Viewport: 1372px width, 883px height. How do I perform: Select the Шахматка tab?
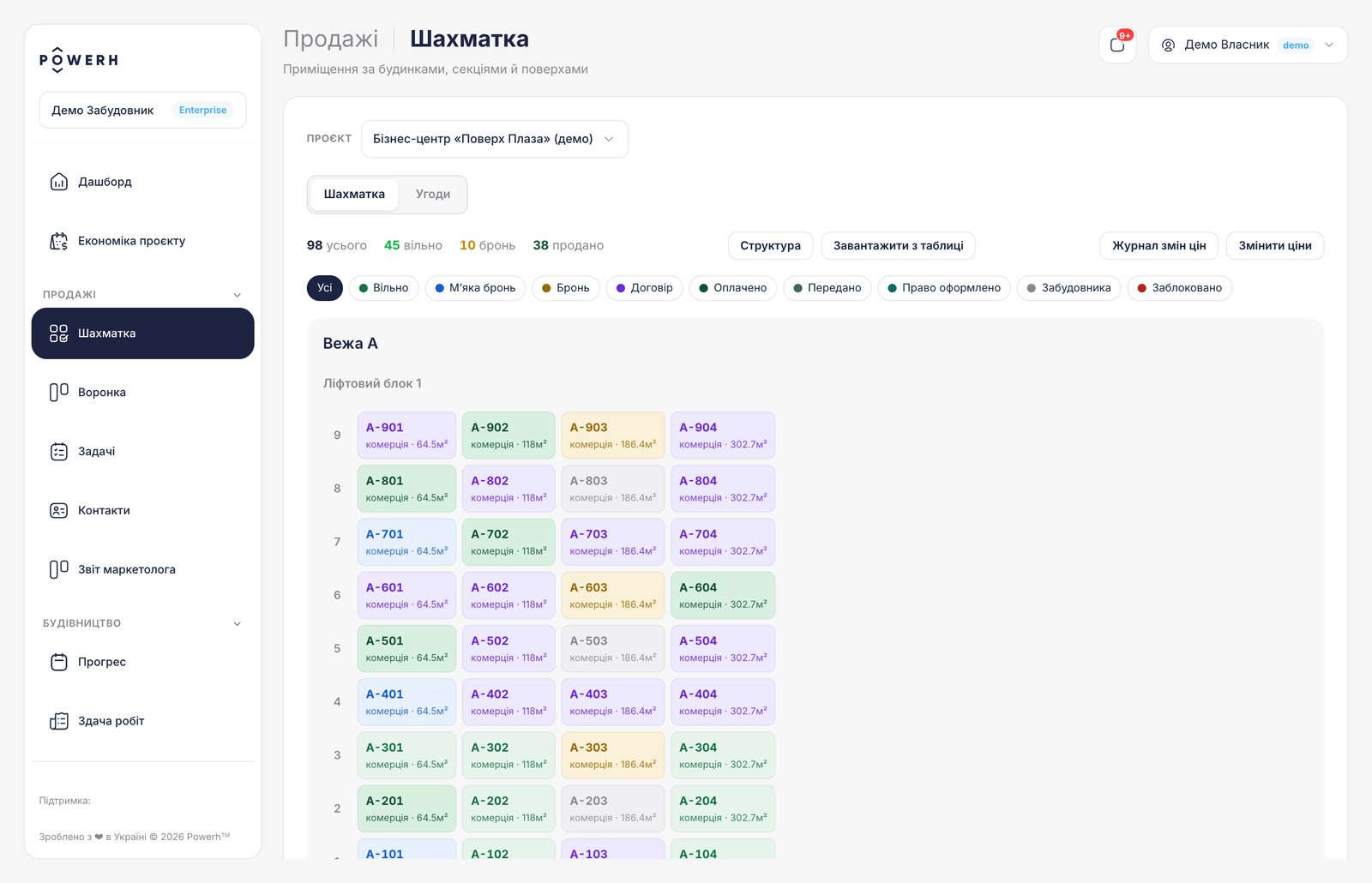coord(354,195)
